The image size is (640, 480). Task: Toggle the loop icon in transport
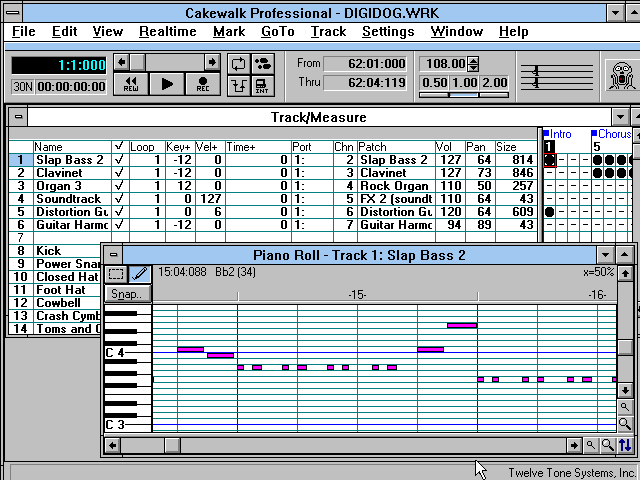(x=238, y=64)
